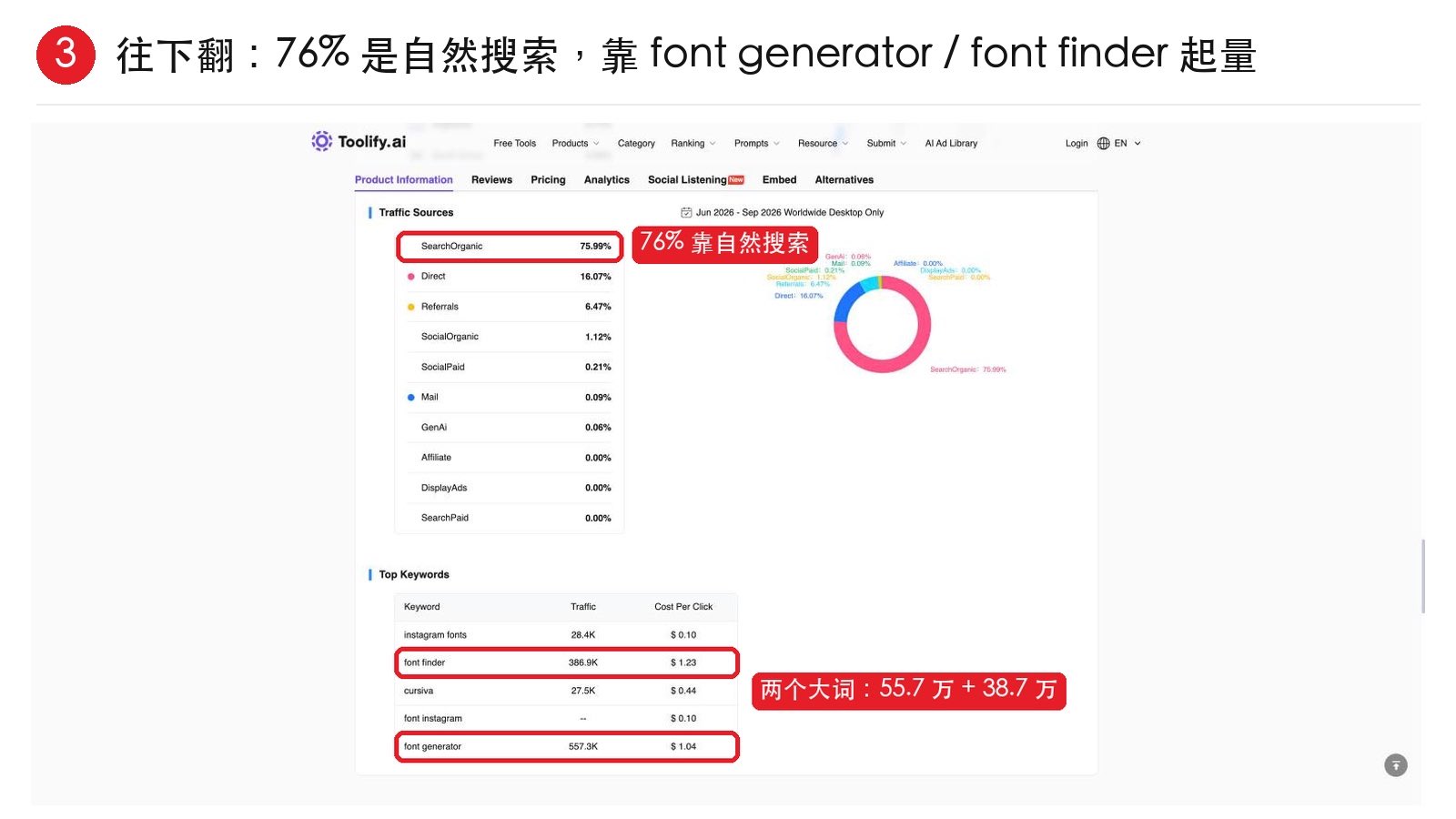Switch to the Alternatives tab

(844, 179)
